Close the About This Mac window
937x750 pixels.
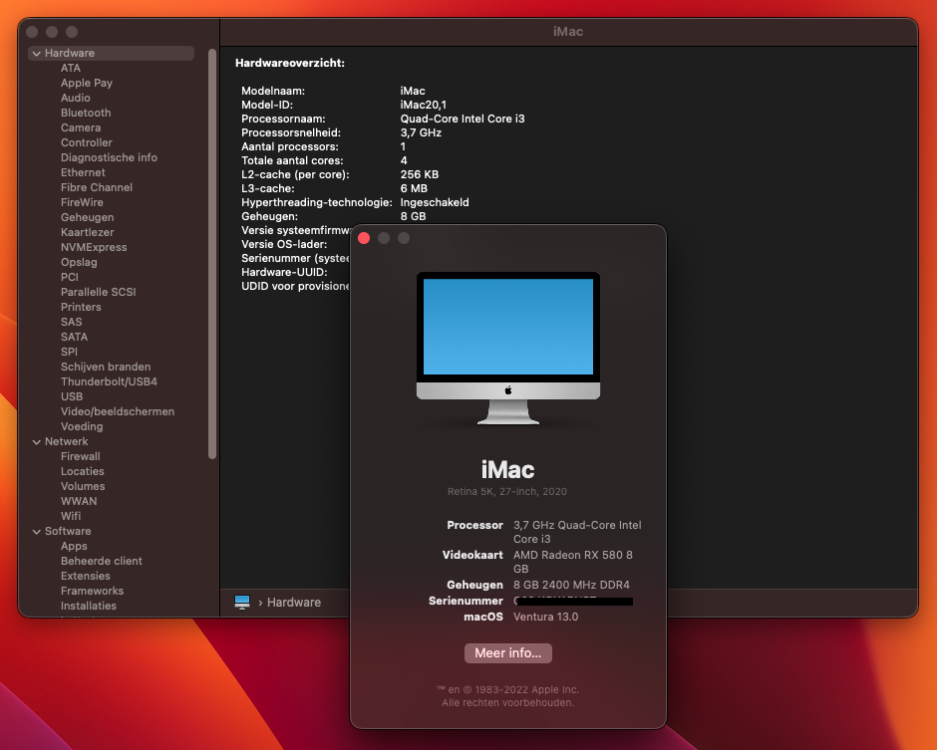coord(364,238)
